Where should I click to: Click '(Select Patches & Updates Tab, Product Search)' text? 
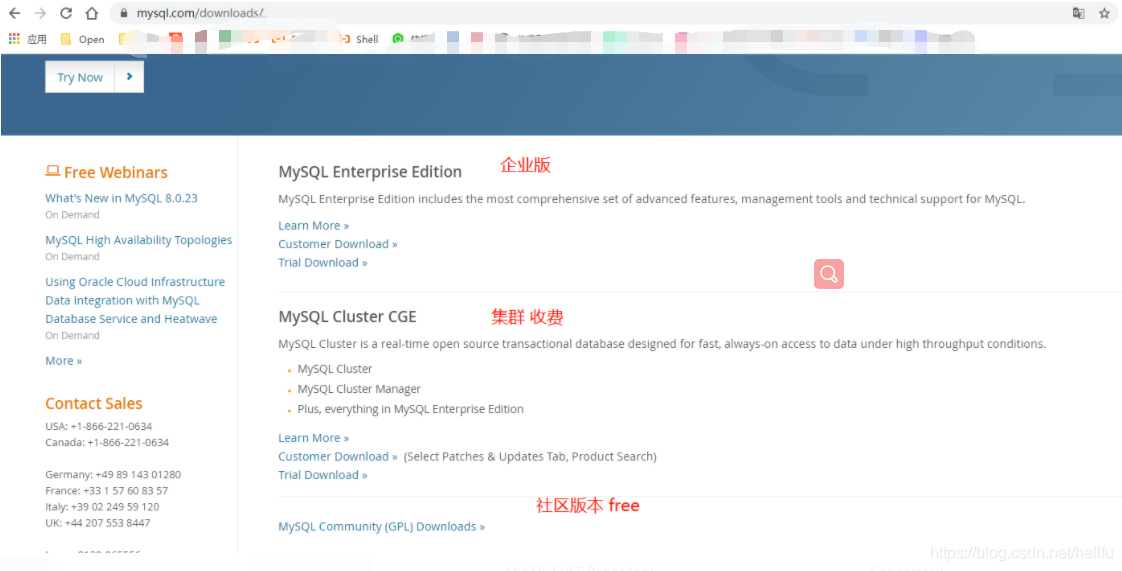point(530,457)
